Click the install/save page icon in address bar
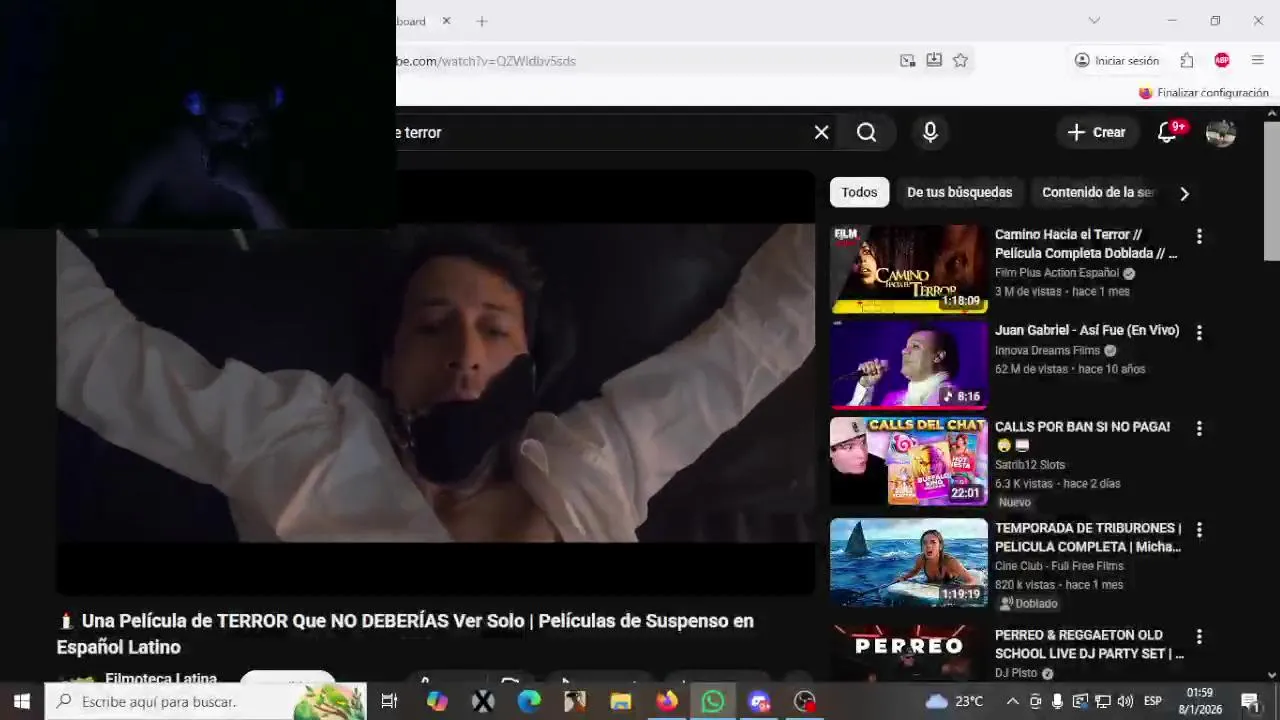 [x=934, y=61]
